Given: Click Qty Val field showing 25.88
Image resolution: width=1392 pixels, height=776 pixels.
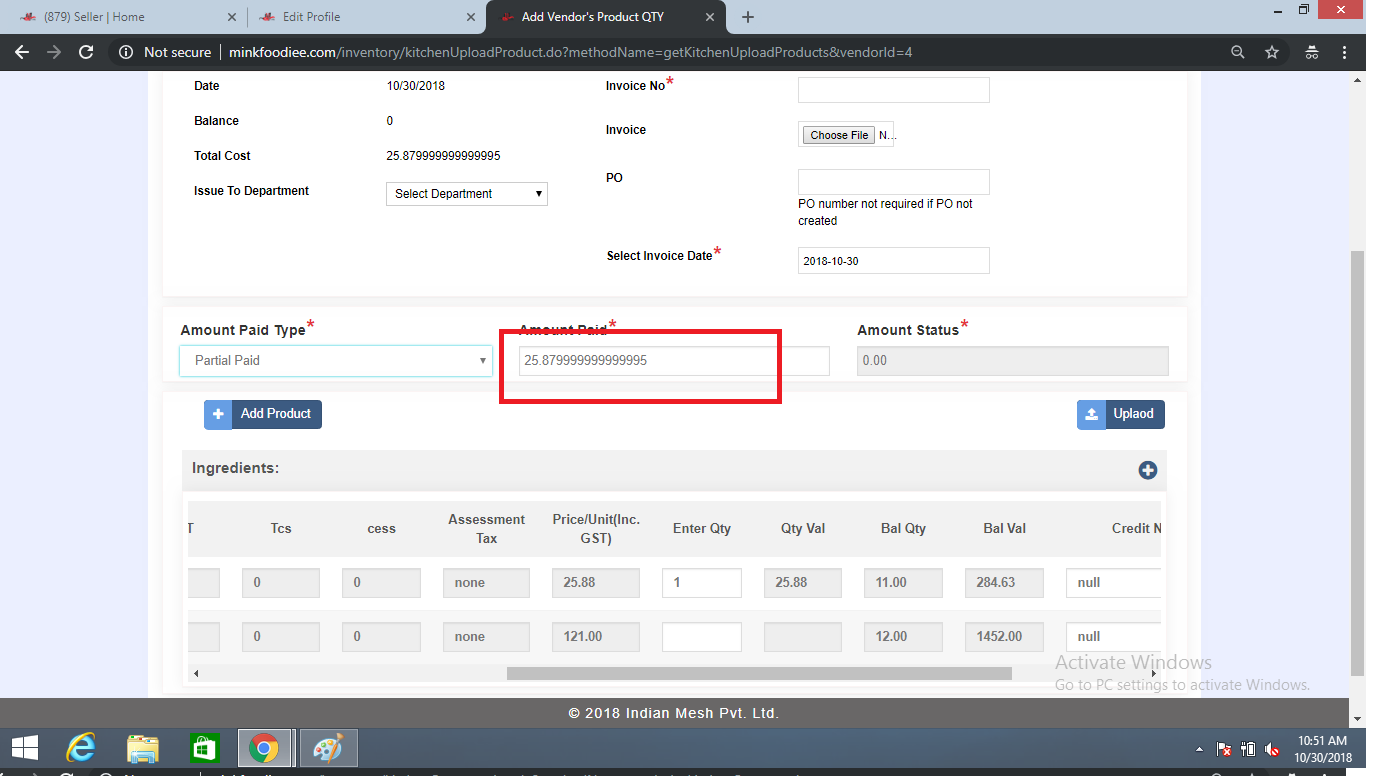Looking at the screenshot, I should pyautogui.click(x=803, y=583).
